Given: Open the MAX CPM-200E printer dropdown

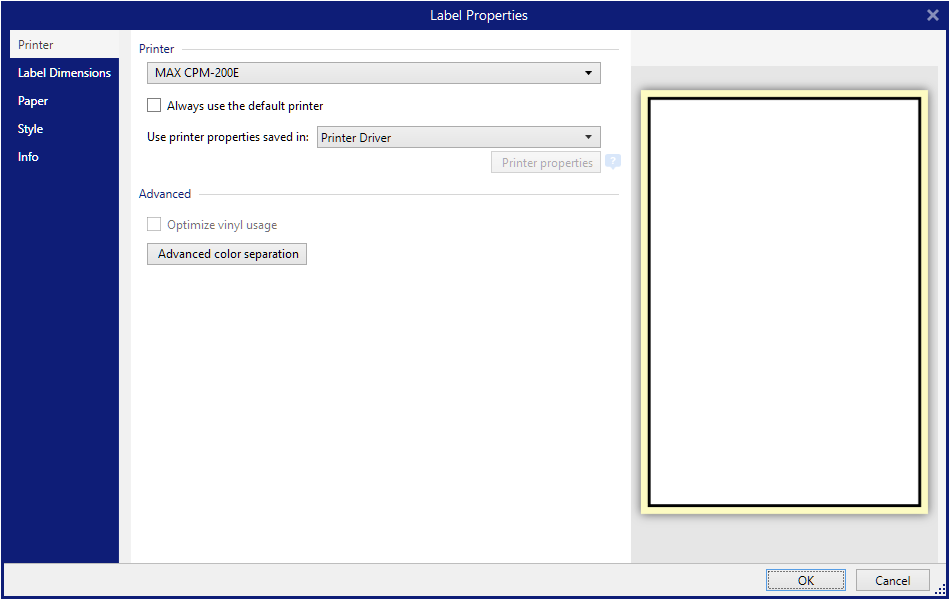Looking at the screenshot, I should pyautogui.click(x=373, y=73).
